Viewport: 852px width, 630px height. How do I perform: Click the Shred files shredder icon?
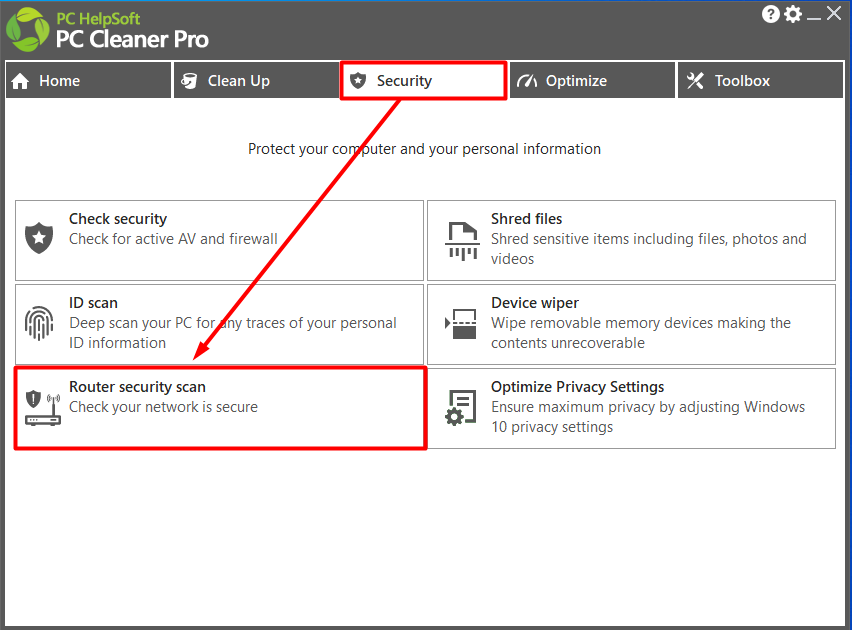coord(462,241)
